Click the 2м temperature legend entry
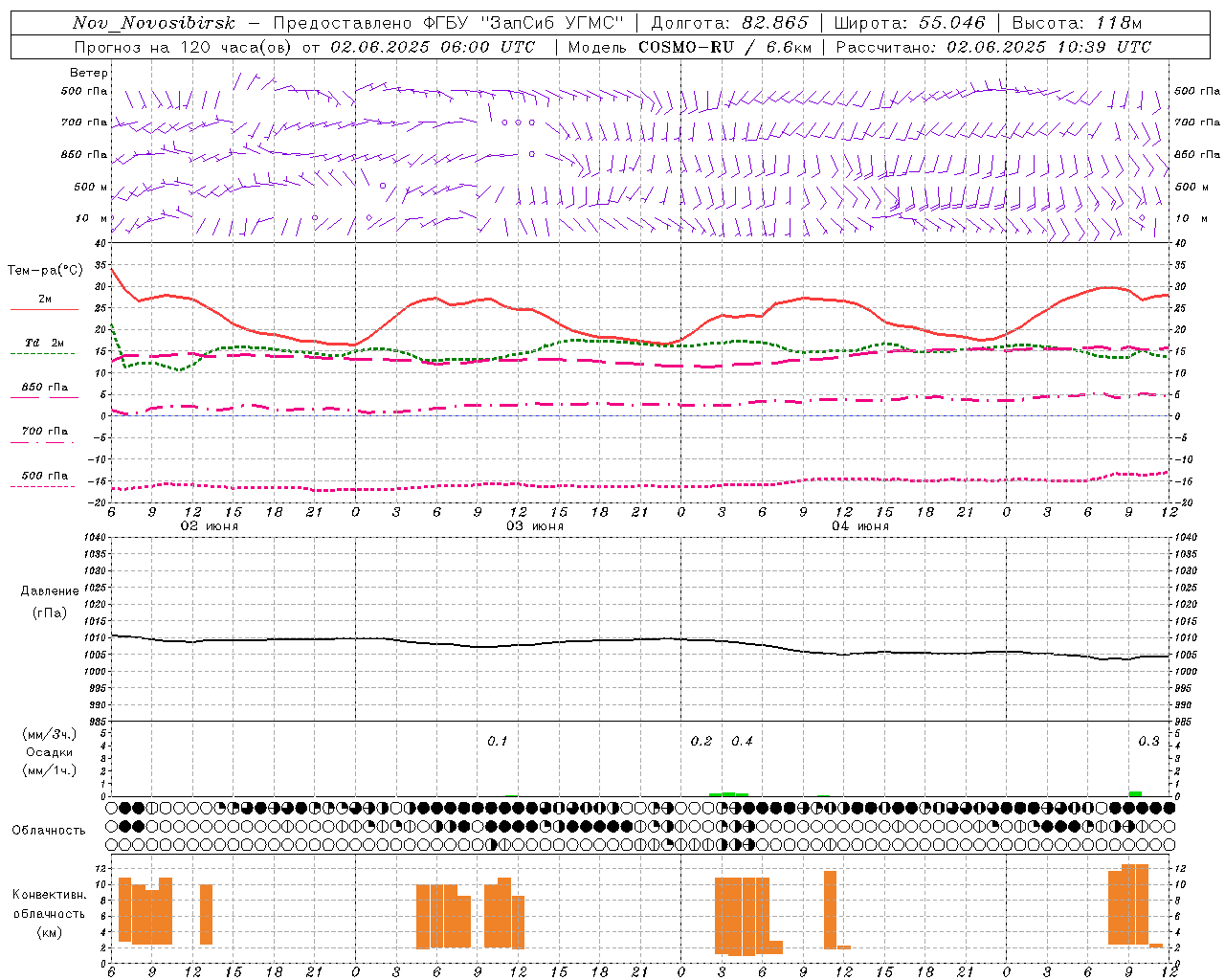The height and width of the screenshot is (980, 1225). pos(44,303)
